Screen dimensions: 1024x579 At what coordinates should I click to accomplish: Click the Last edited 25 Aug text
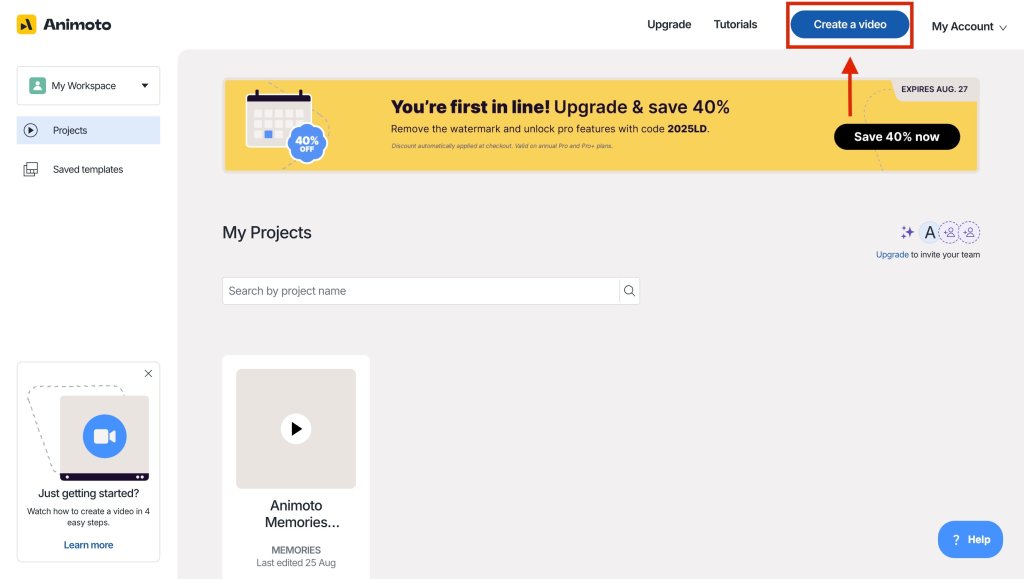(296, 563)
